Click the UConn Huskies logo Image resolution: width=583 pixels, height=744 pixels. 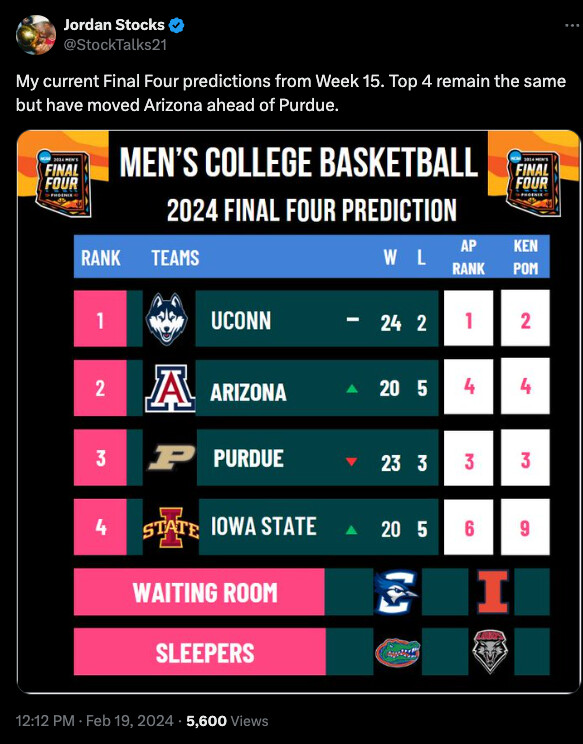[166, 318]
